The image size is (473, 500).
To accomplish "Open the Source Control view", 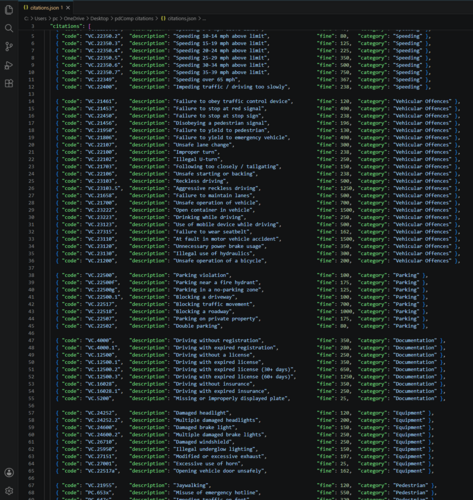I will [9, 46].
